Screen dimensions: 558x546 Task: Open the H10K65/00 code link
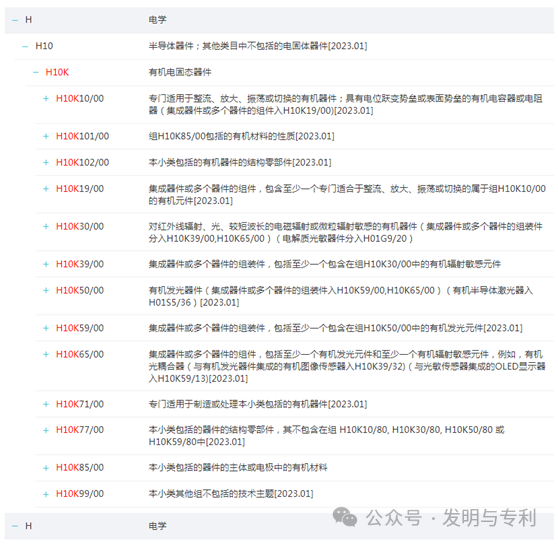pos(80,355)
